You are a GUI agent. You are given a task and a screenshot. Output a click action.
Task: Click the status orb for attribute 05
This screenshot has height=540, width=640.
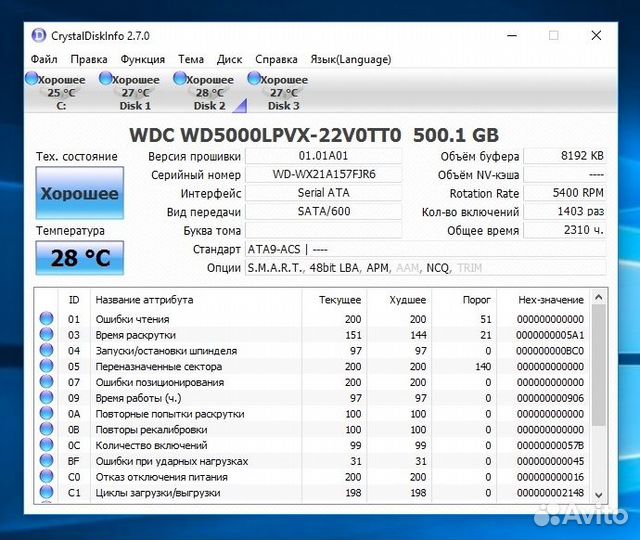[x=47, y=366]
